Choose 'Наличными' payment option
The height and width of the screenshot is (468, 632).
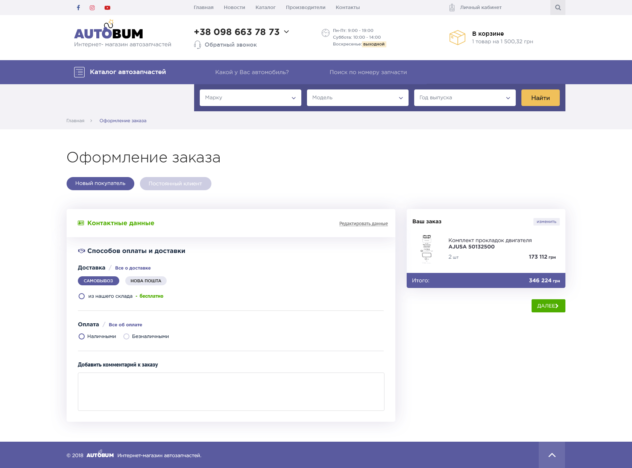tap(81, 337)
